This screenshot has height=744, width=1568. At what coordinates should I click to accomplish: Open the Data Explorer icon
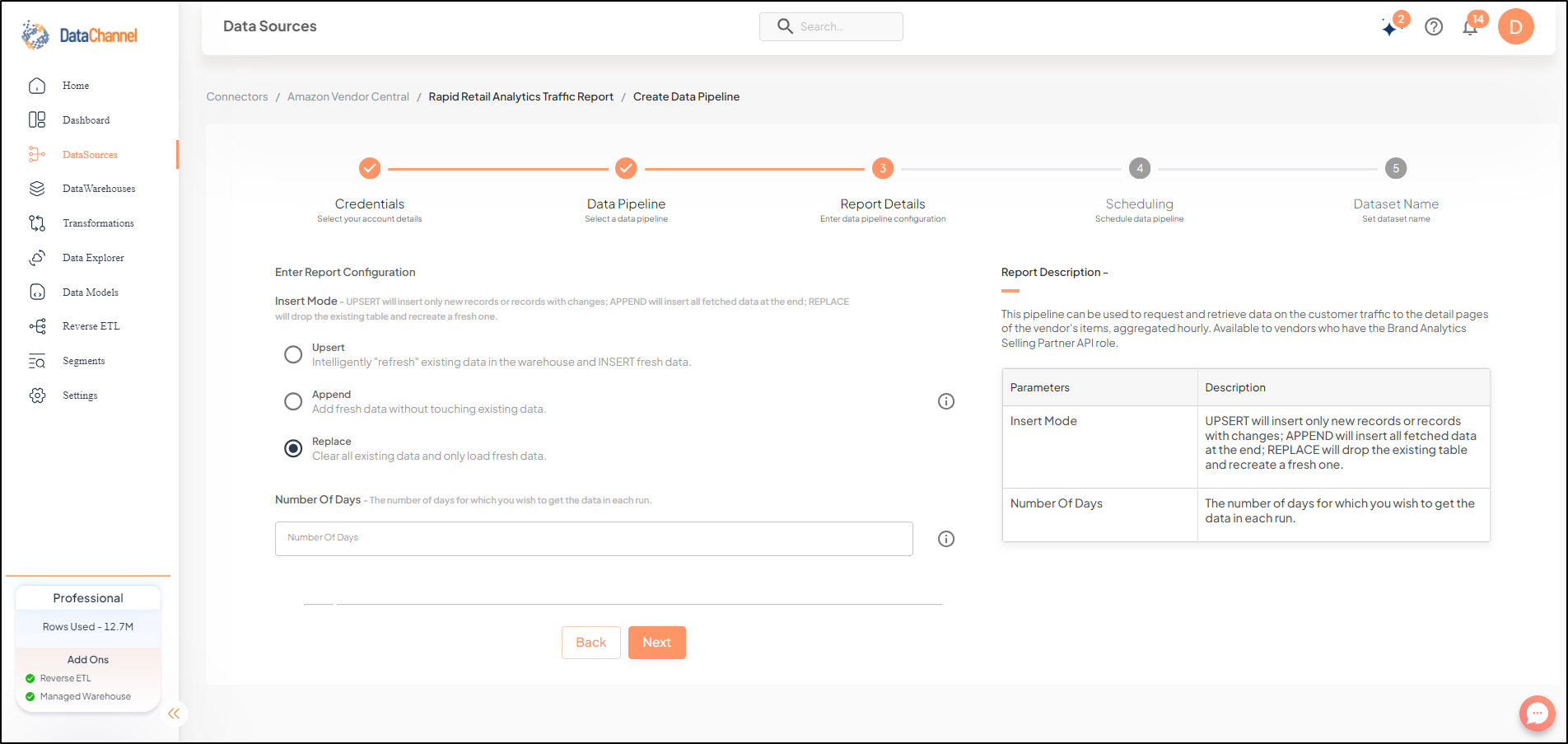(37, 258)
